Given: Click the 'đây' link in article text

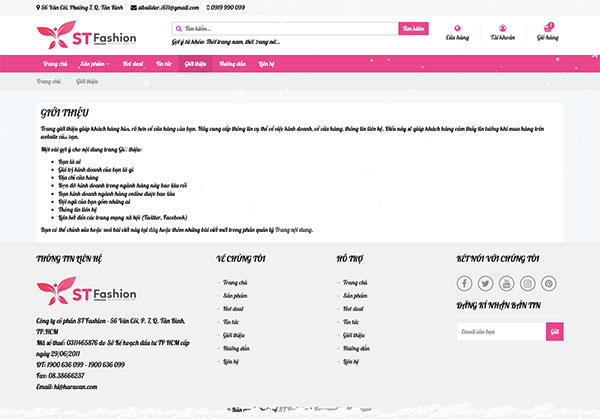Looking at the screenshot, I should (153, 230).
